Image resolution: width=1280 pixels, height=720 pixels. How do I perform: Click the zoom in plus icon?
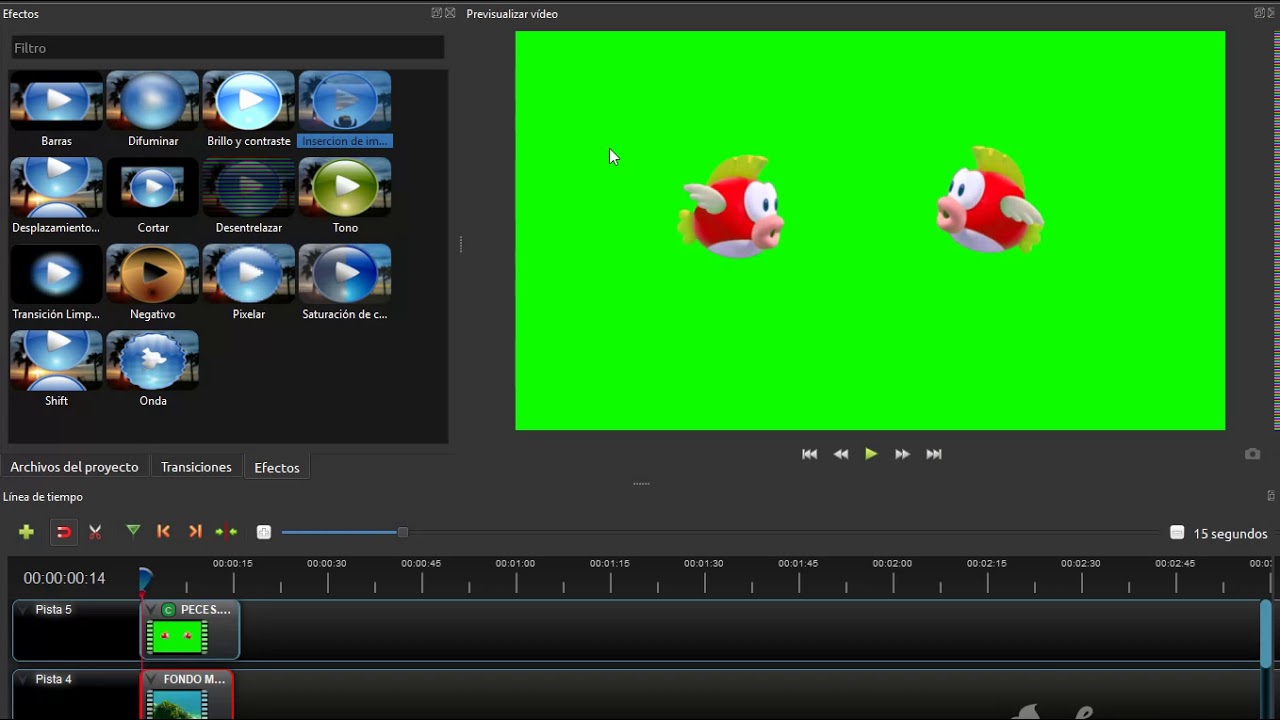click(x=264, y=532)
